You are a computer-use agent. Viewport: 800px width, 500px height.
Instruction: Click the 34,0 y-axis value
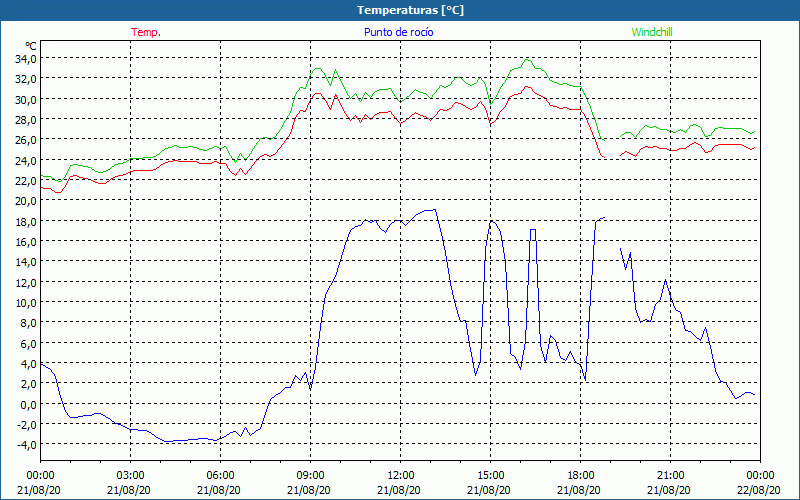point(26,59)
